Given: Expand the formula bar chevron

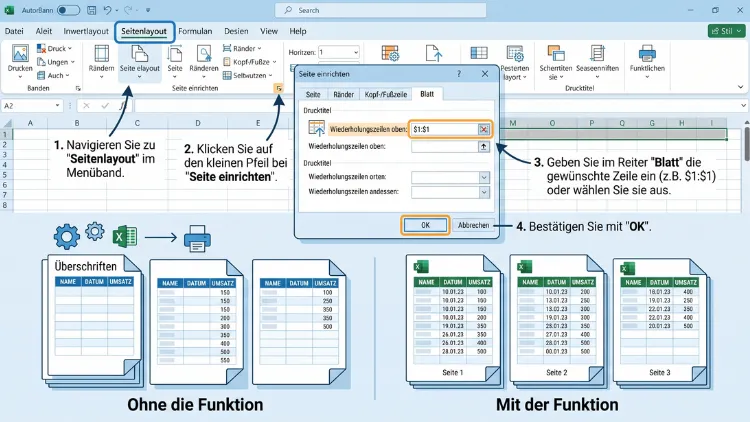Looking at the screenshot, I should point(743,106).
